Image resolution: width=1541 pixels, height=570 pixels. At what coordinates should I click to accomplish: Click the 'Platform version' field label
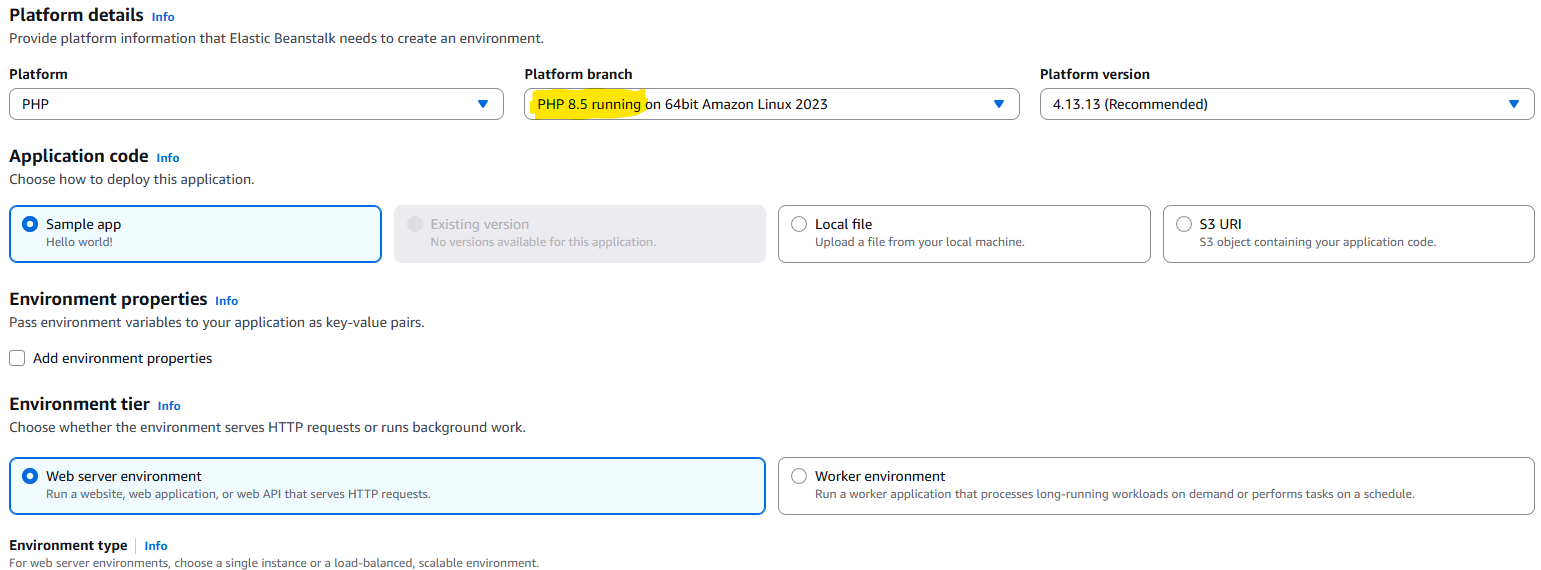pos(1095,74)
